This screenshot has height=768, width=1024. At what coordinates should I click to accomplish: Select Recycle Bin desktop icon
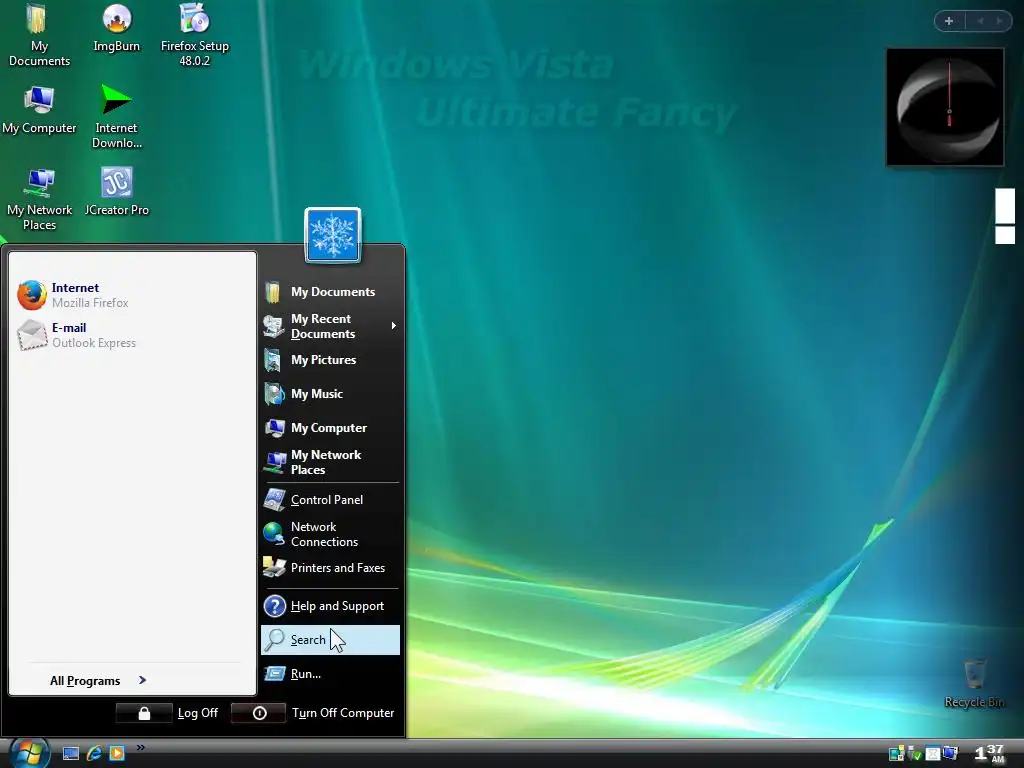pyautogui.click(x=974, y=683)
